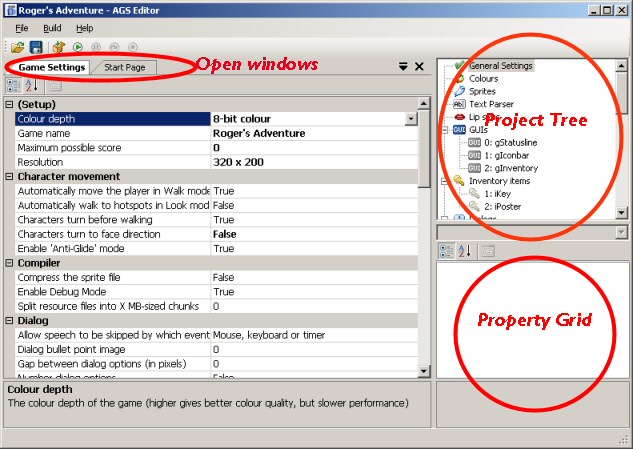Open the Build menu

52,28
